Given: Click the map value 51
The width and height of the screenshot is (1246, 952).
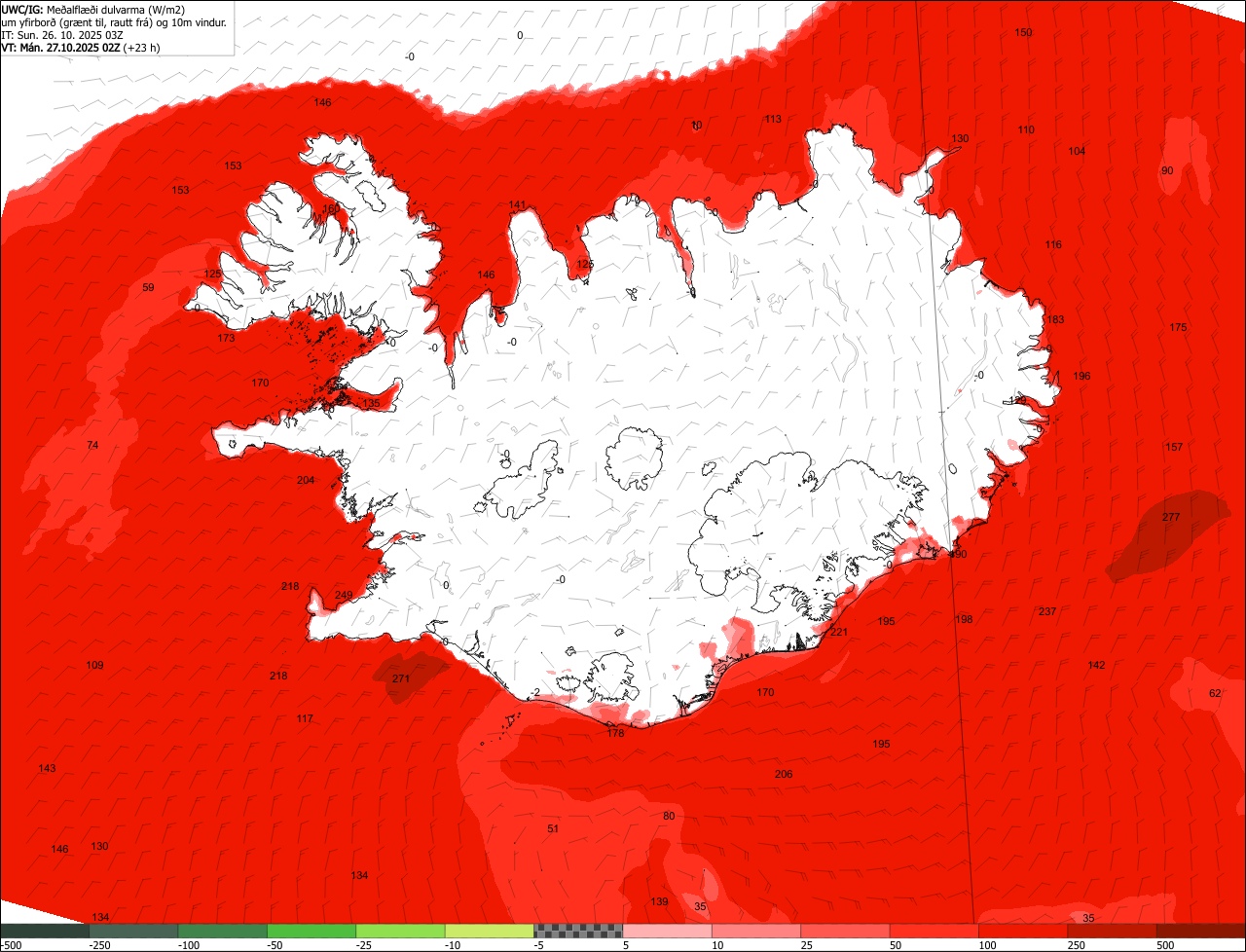Looking at the screenshot, I should [553, 828].
